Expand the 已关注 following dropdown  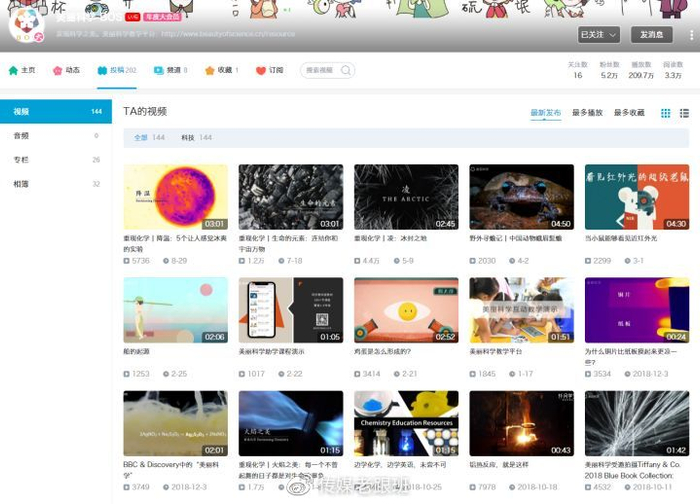click(x=598, y=34)
